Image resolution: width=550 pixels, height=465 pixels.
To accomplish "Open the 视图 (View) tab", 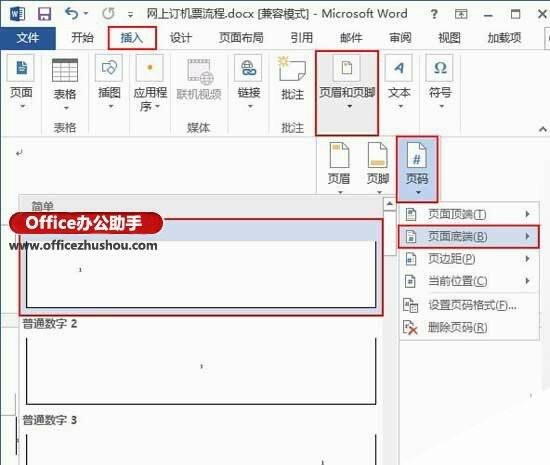I will coord(449,38).
